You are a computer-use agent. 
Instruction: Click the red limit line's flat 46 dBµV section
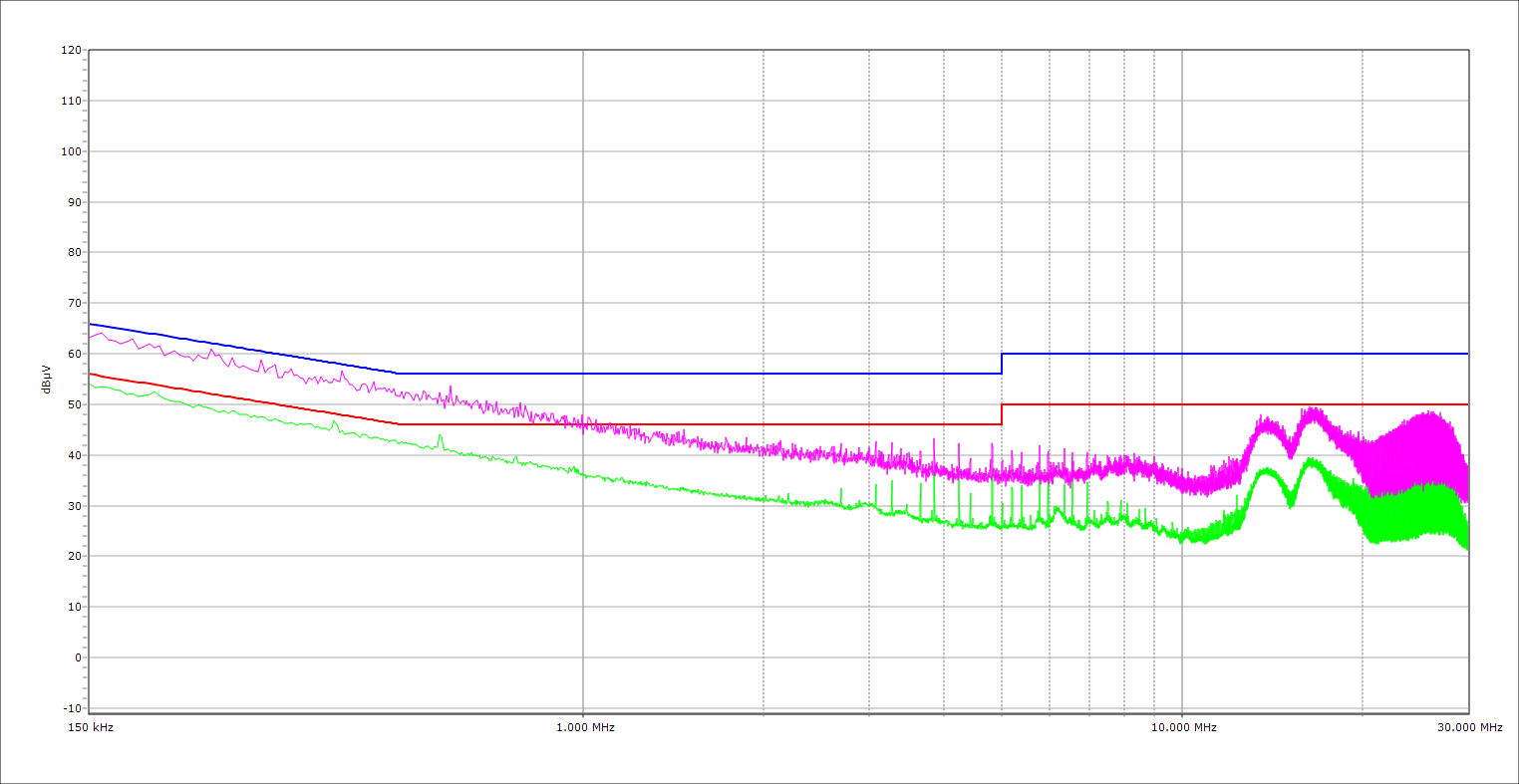698,424
